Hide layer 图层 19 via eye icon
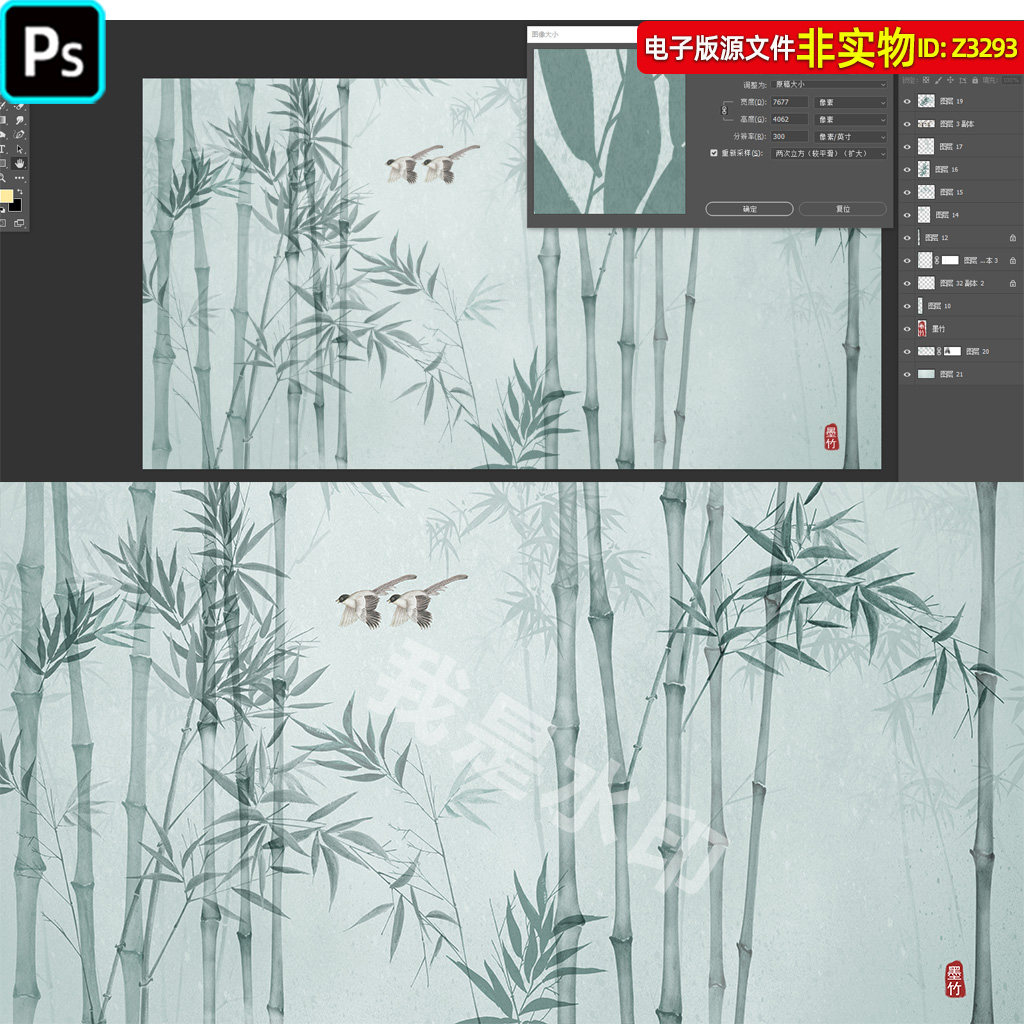The height and width of the screenshot is (1024, 1024). coord(906,101)
